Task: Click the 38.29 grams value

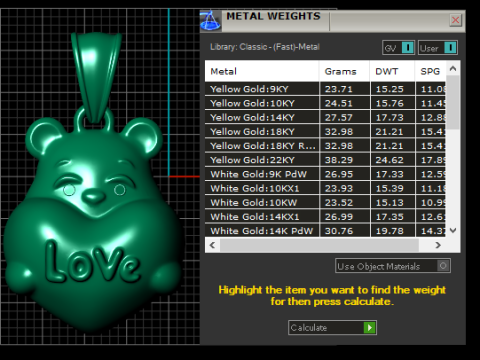Action: [x=338, y=160]
